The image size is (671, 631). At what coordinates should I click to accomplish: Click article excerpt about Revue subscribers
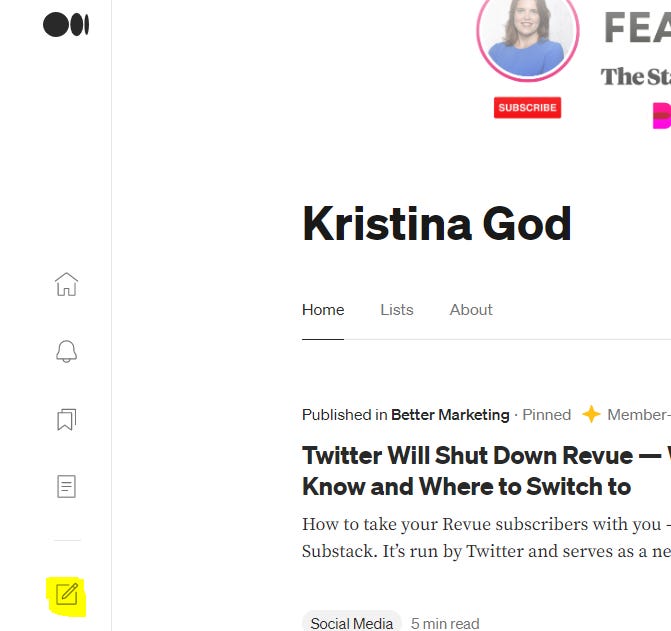pos(486,537)
